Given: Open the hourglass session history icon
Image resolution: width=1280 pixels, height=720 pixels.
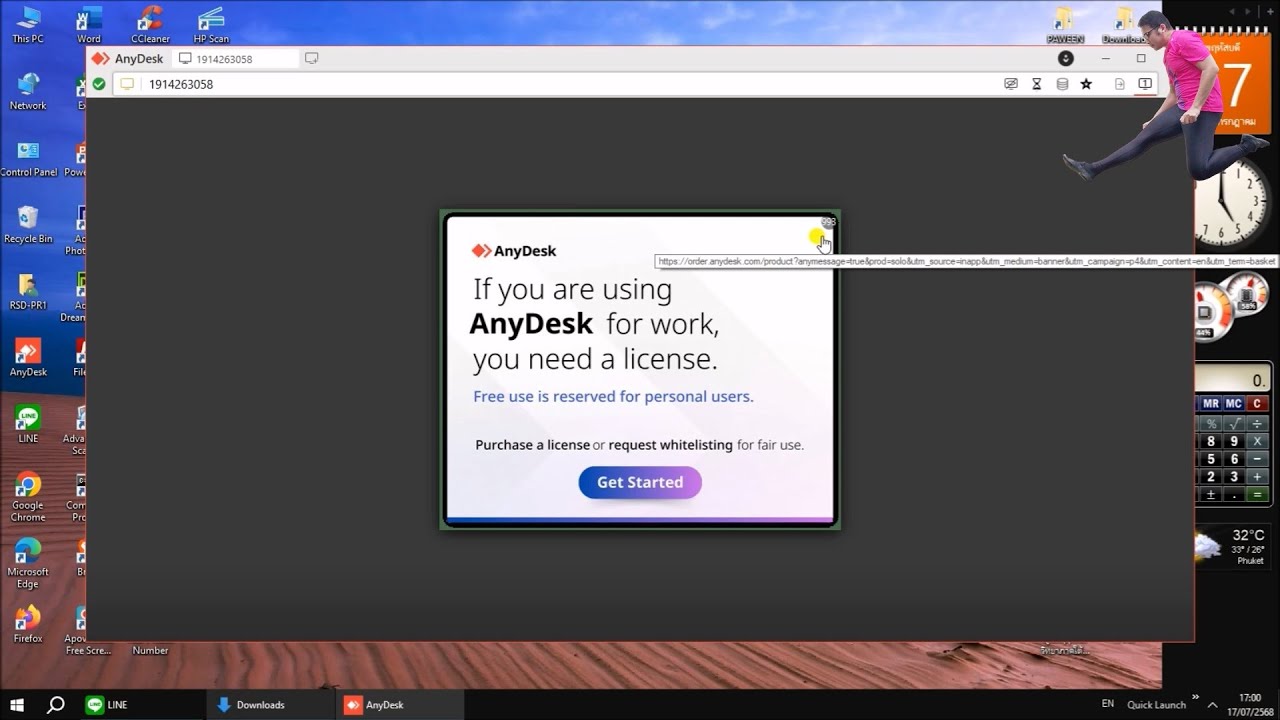Looking at the screenshot, I should tap(1037, 84).
